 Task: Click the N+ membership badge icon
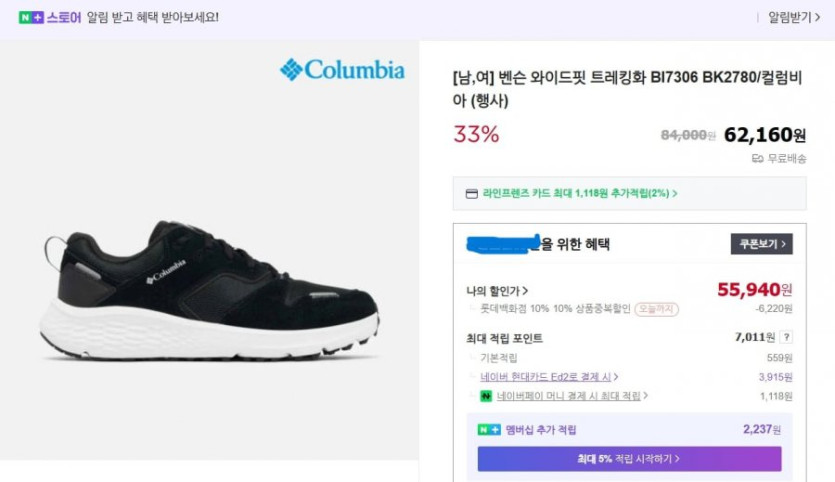(x=489, y=430)
